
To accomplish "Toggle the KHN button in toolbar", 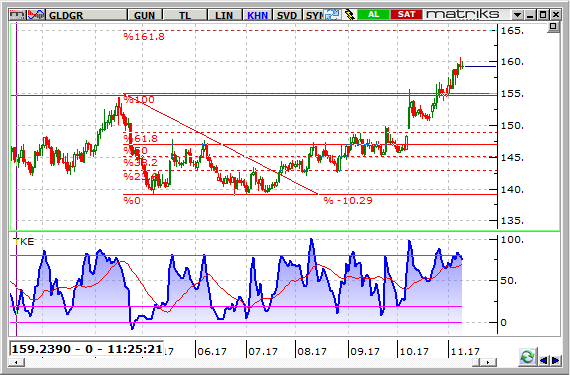I will coord(257,15).
